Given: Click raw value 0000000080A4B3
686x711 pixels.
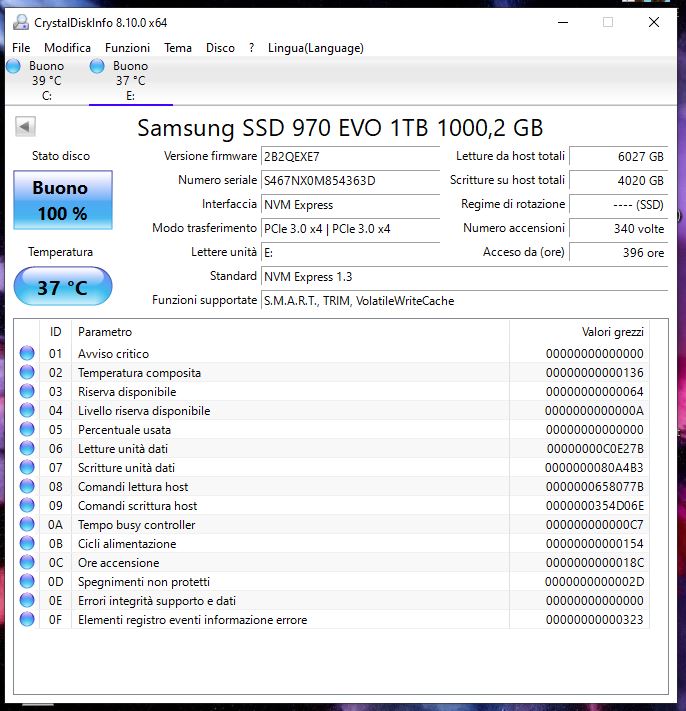Looking at the screenshot, I should (x=594, y=468).
